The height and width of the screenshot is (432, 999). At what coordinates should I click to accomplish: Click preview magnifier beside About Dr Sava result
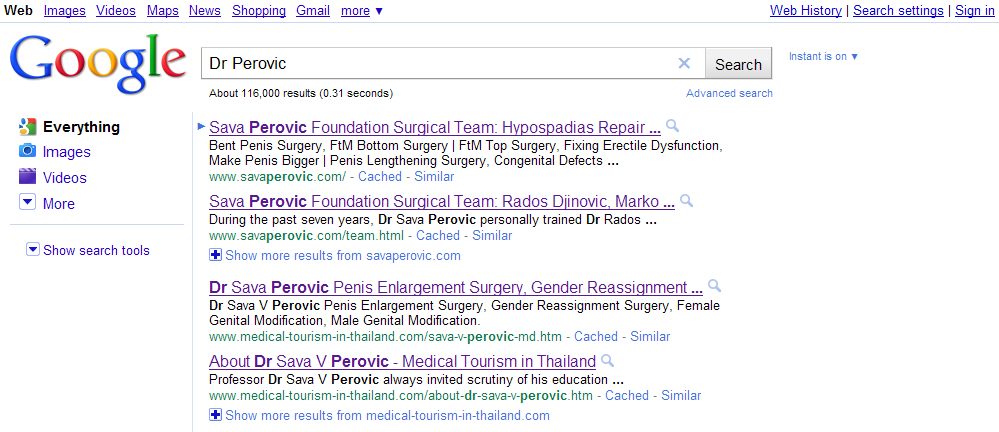pyautogui.click(x=608, y=361)
